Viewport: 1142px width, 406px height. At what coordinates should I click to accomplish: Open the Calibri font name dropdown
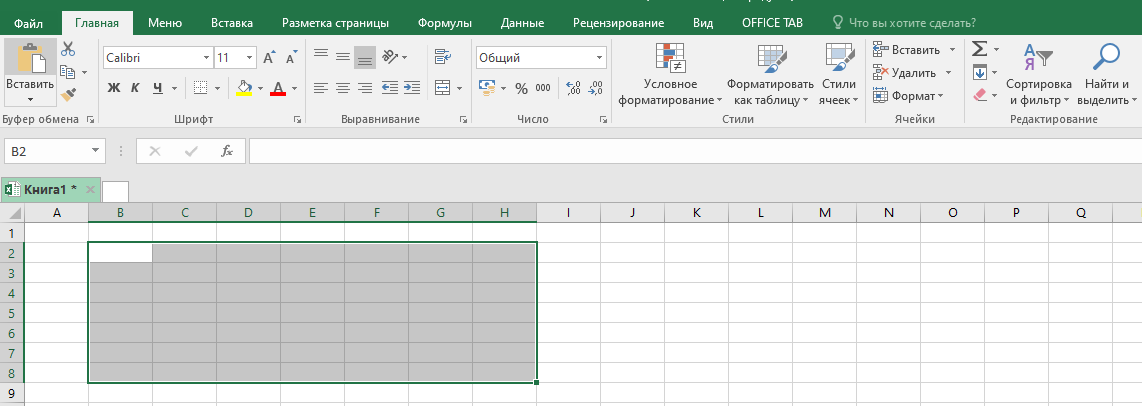point(206,58)
